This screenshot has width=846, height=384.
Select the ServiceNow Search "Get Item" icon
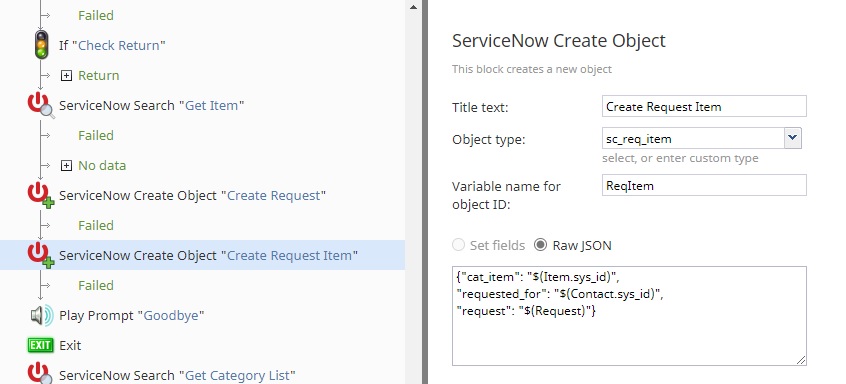pos(41,105)
